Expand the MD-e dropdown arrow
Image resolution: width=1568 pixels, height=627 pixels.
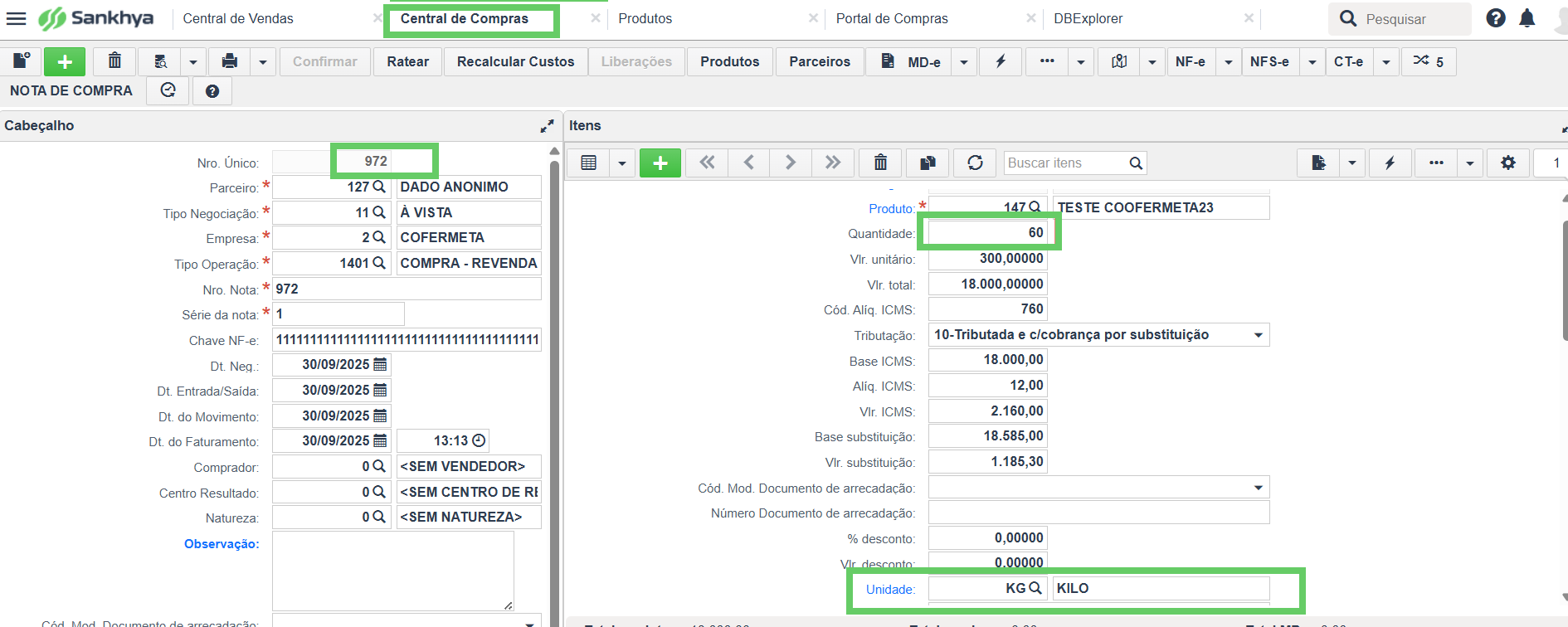coord(964,61)
